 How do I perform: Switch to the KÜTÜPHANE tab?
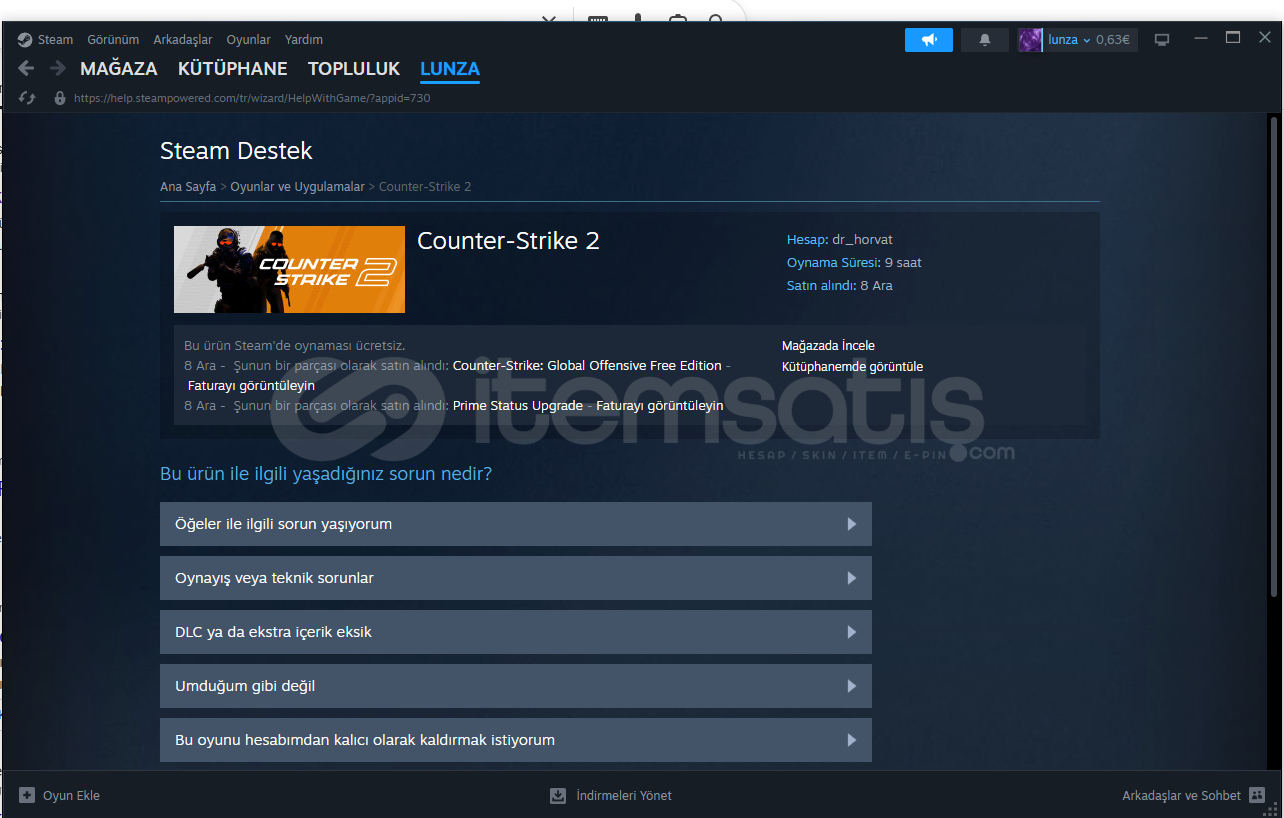pyautogui.click(x=233, y=69)
